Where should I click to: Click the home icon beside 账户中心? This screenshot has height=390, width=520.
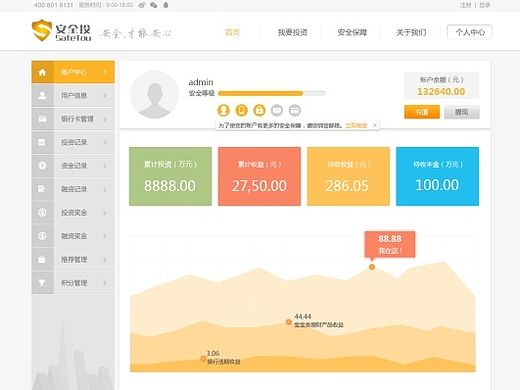coord(42,72)
